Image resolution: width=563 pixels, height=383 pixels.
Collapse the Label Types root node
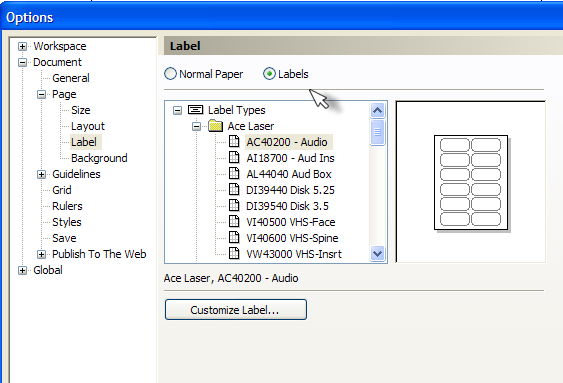pos(177,110)
